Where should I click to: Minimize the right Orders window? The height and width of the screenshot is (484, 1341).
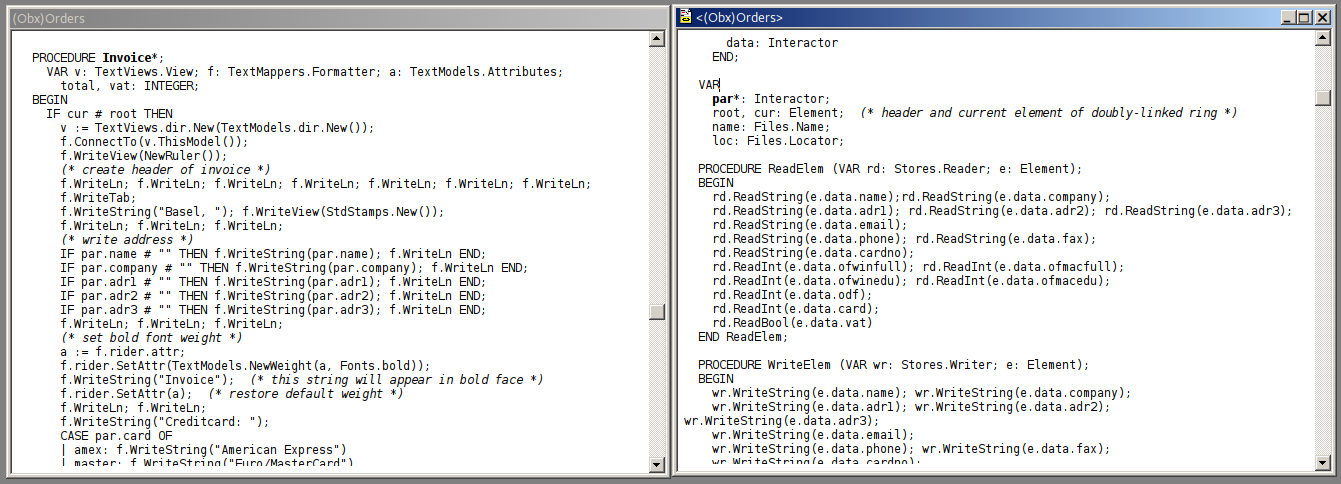click(x=1286, y=17)
